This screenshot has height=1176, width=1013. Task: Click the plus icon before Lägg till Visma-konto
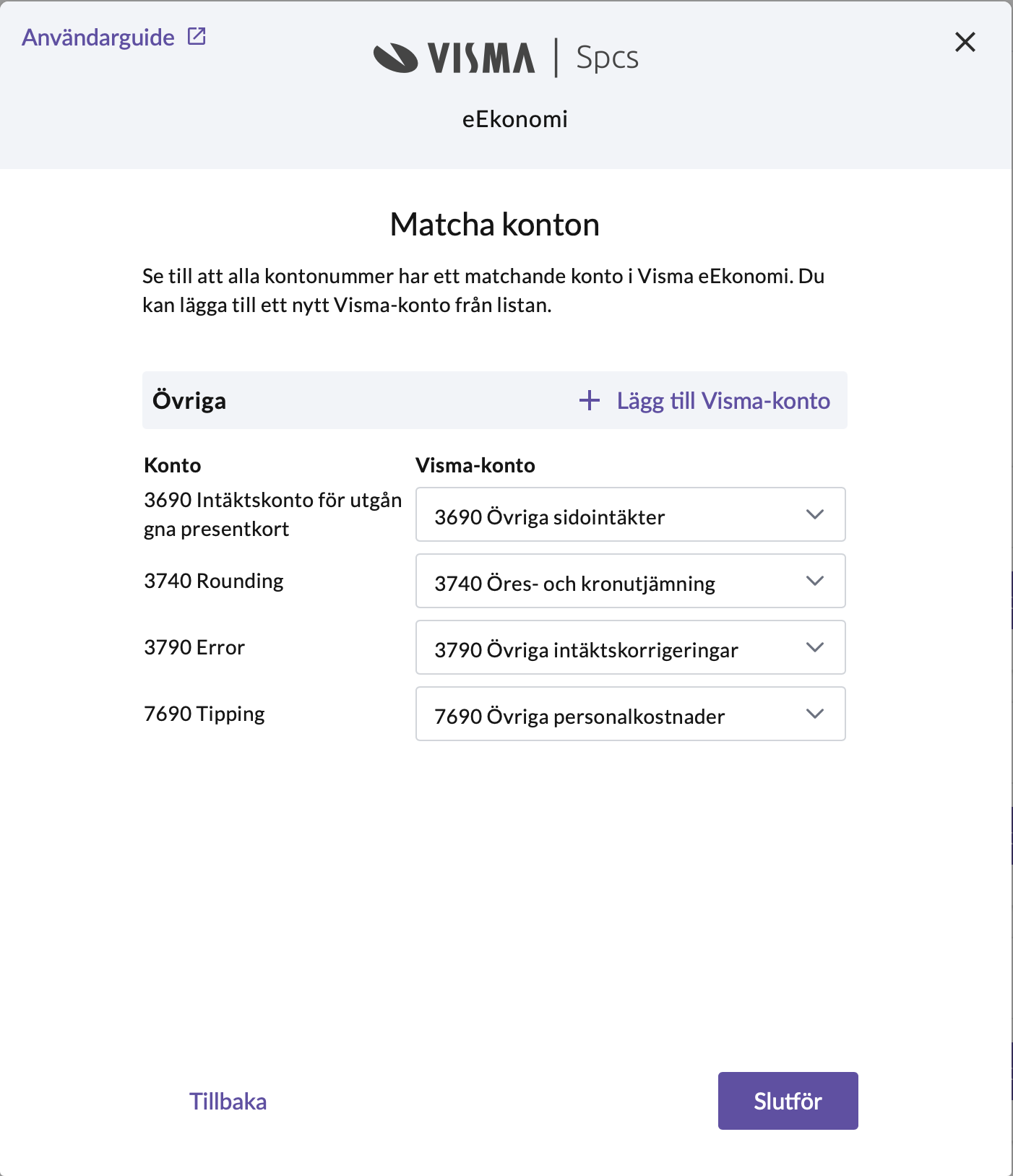click(x=590, y=400)
